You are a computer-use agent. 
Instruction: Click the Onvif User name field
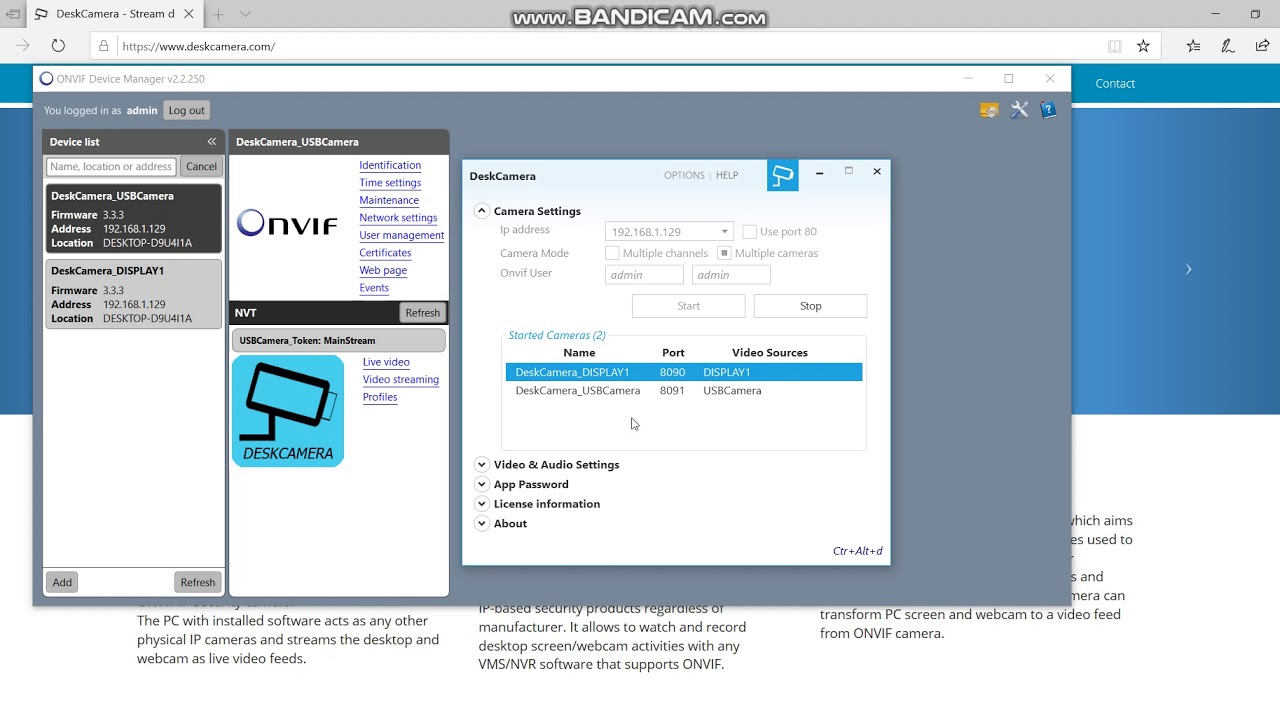[x=644, y=275]
